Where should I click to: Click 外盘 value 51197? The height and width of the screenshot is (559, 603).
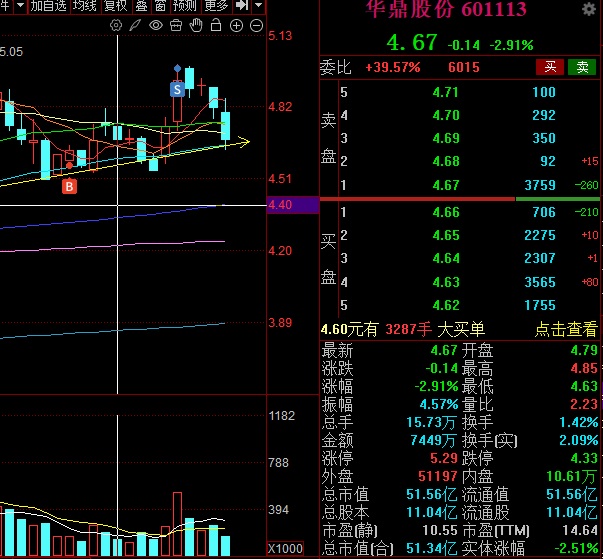[438, 476]
